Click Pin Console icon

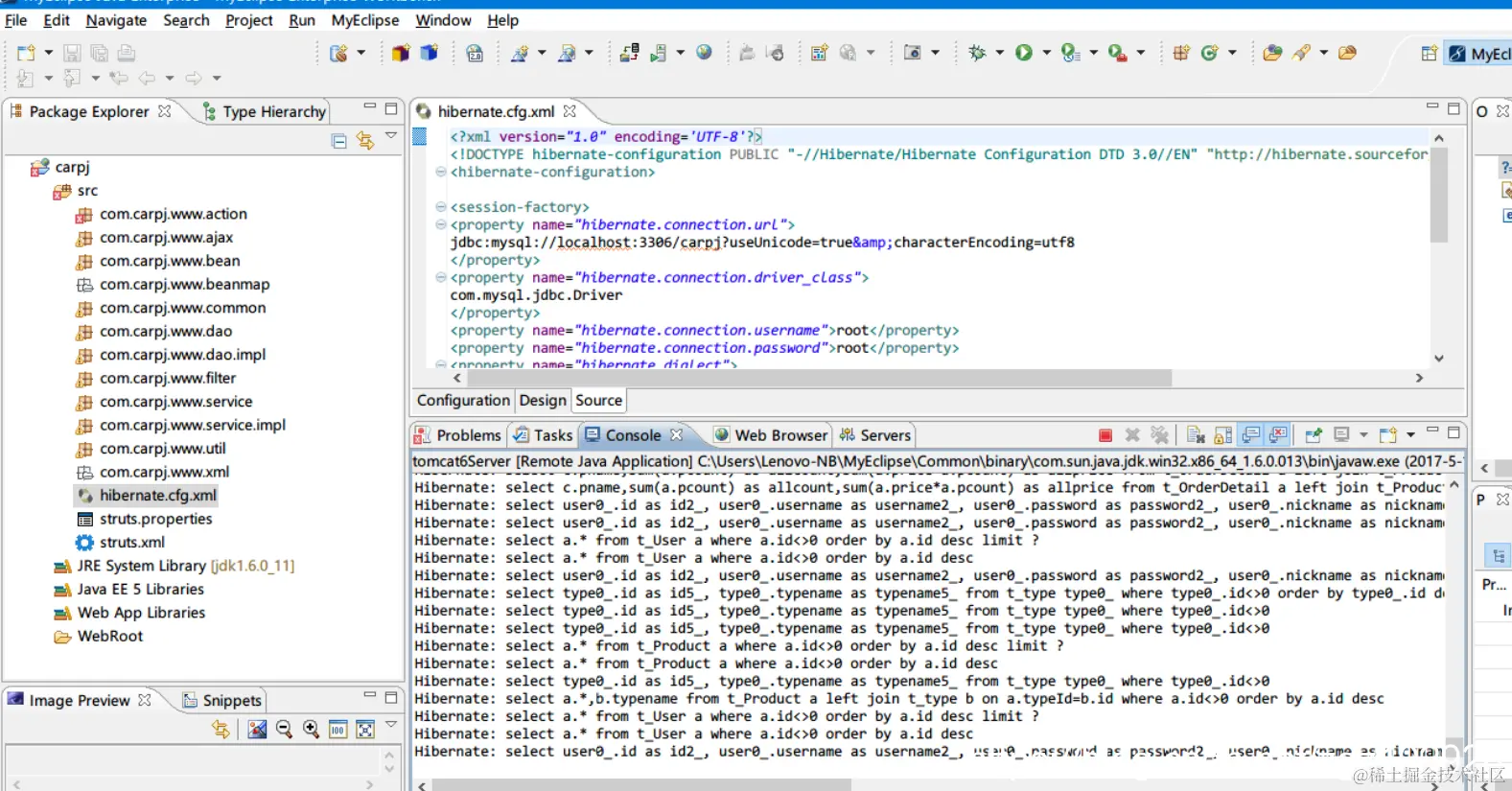point(1314,435)
